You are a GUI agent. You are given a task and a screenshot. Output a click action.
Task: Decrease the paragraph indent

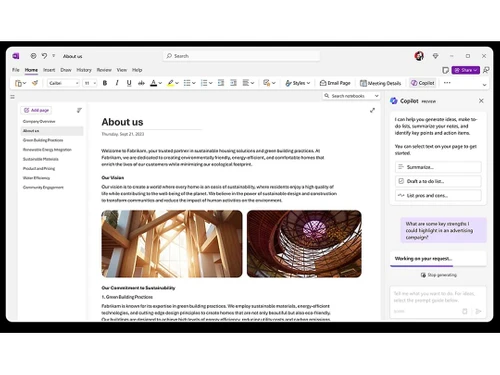coord(221,83)
